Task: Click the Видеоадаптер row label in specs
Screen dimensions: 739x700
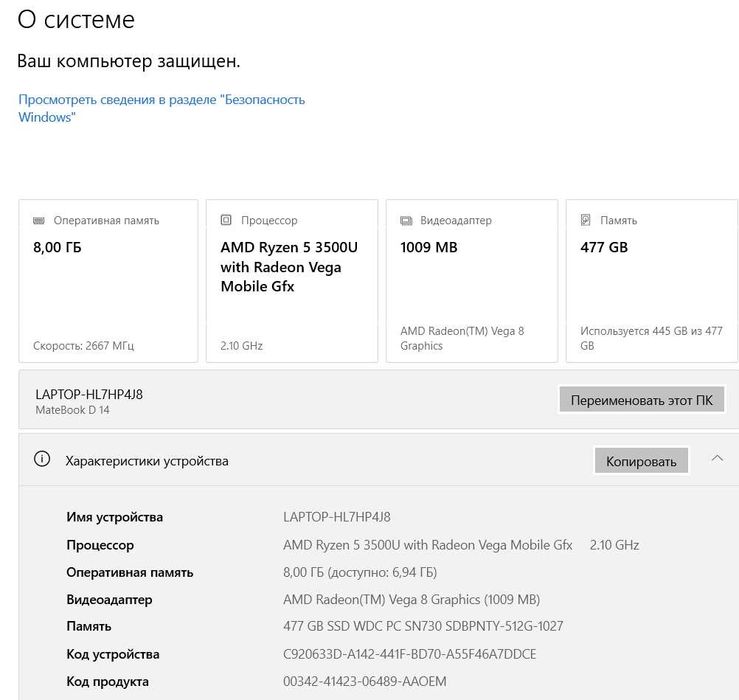Action: coord(109,600)
